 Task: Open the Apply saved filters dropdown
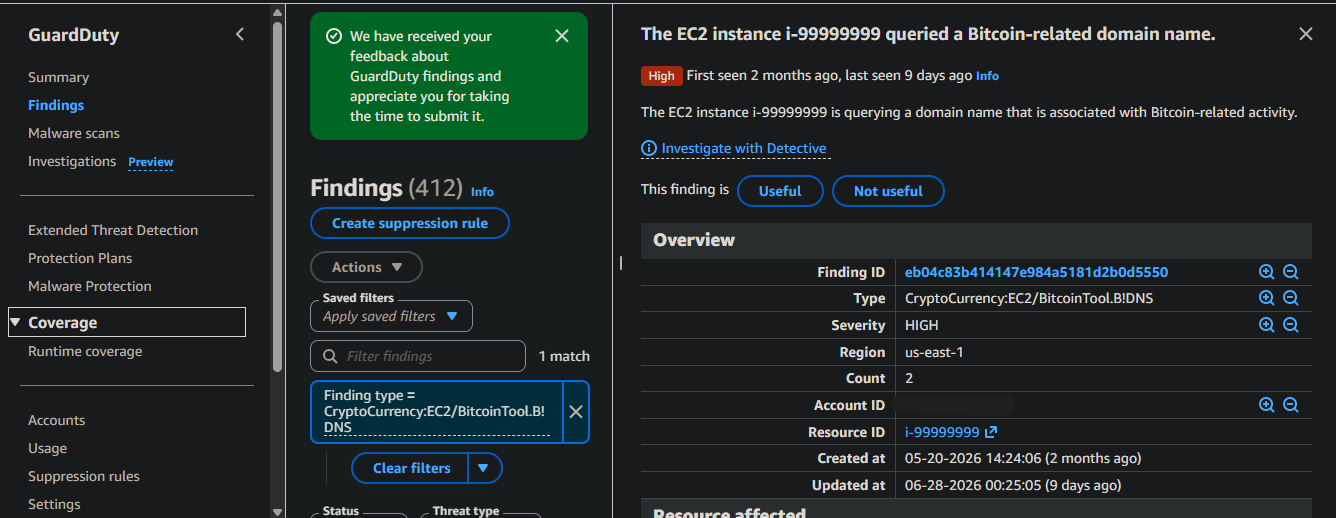tap(391, 316)
